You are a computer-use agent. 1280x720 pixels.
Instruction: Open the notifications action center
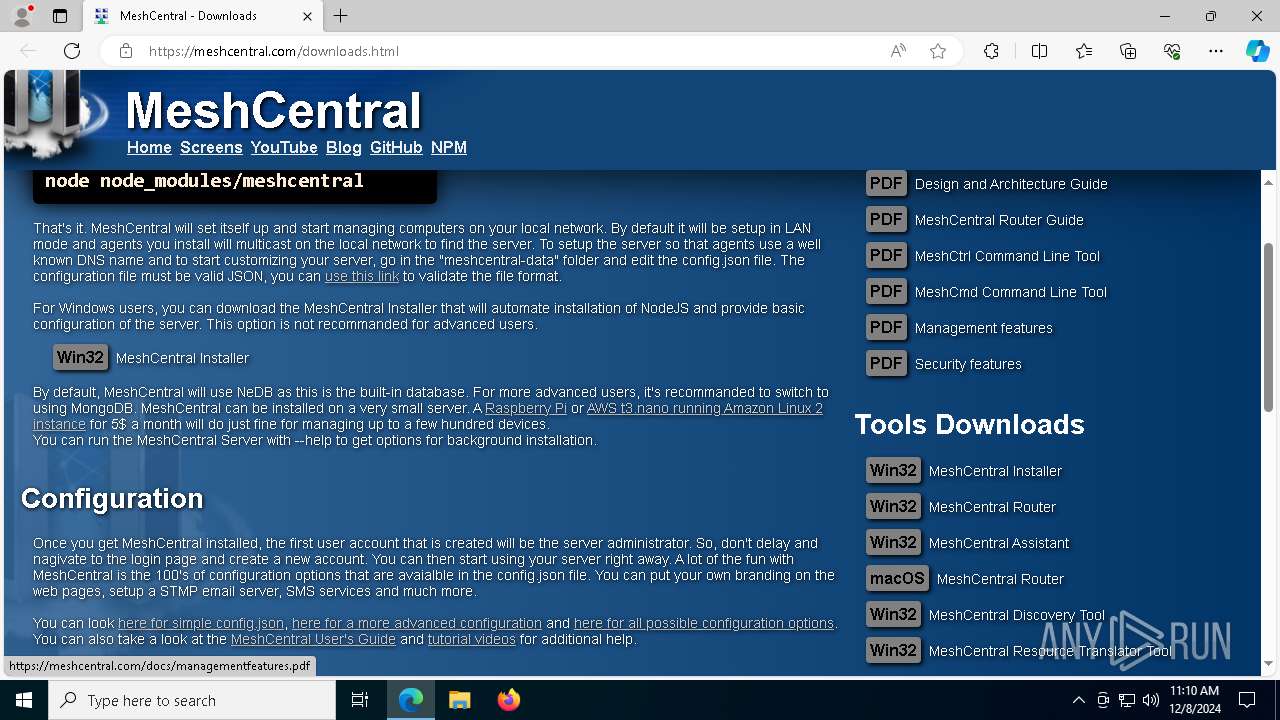[x=1247, y=700]
